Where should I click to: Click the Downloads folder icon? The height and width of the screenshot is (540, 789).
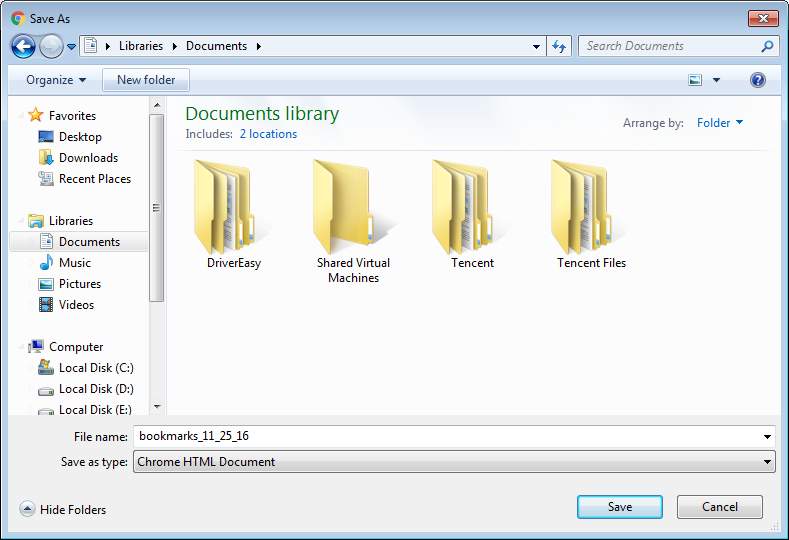point(46,158)
